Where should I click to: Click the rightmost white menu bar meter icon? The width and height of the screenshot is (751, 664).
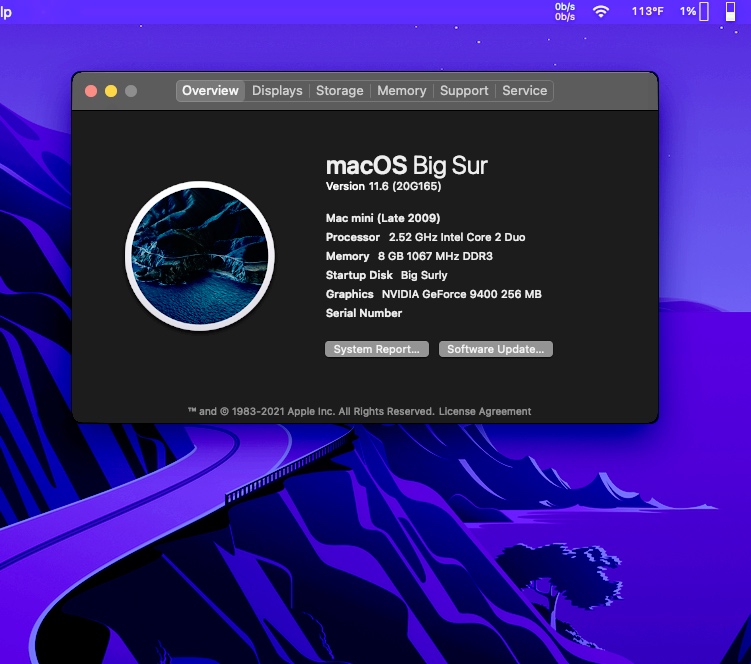[730, 11]
